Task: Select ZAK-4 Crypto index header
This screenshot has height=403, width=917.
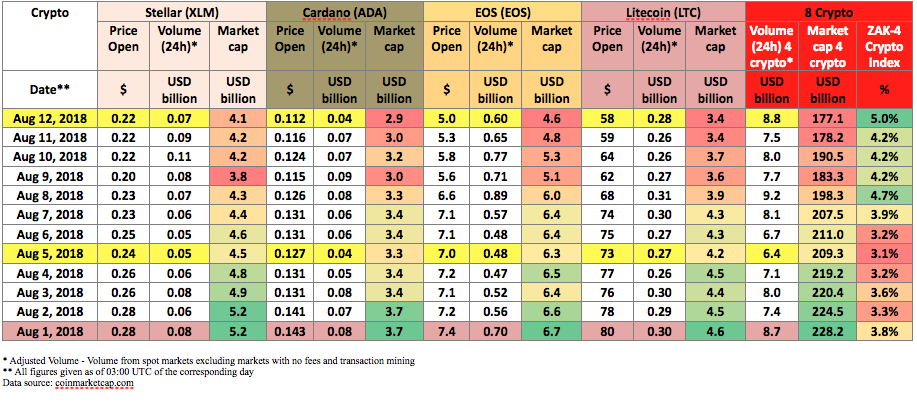Action: (x=886, y=46)
